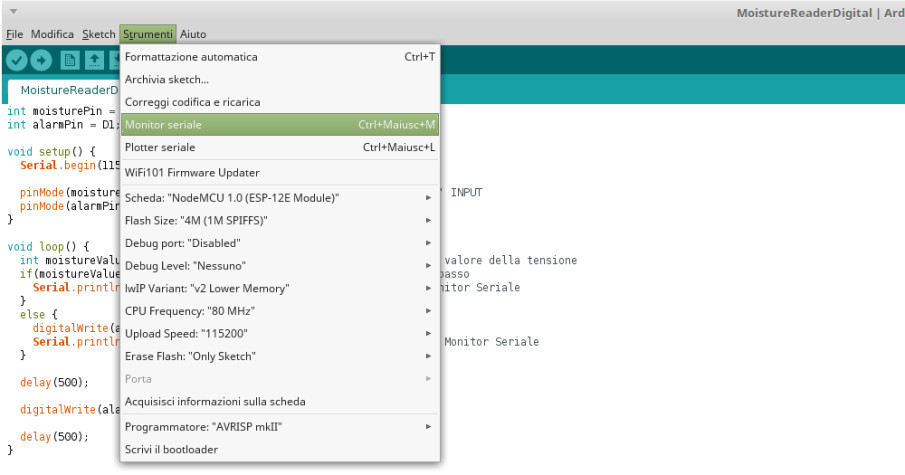
Task: Choose Acquisisci informazioni sulla scheda
Action: tap(280, 401)
